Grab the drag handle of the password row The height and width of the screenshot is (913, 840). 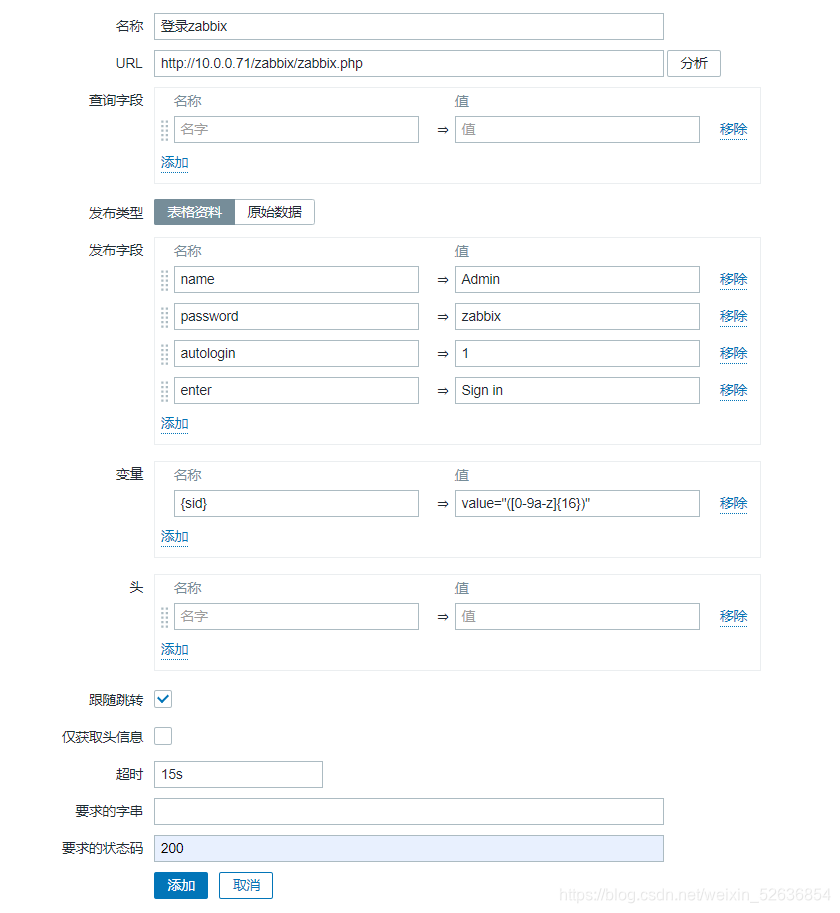click(x=165, y=317)
